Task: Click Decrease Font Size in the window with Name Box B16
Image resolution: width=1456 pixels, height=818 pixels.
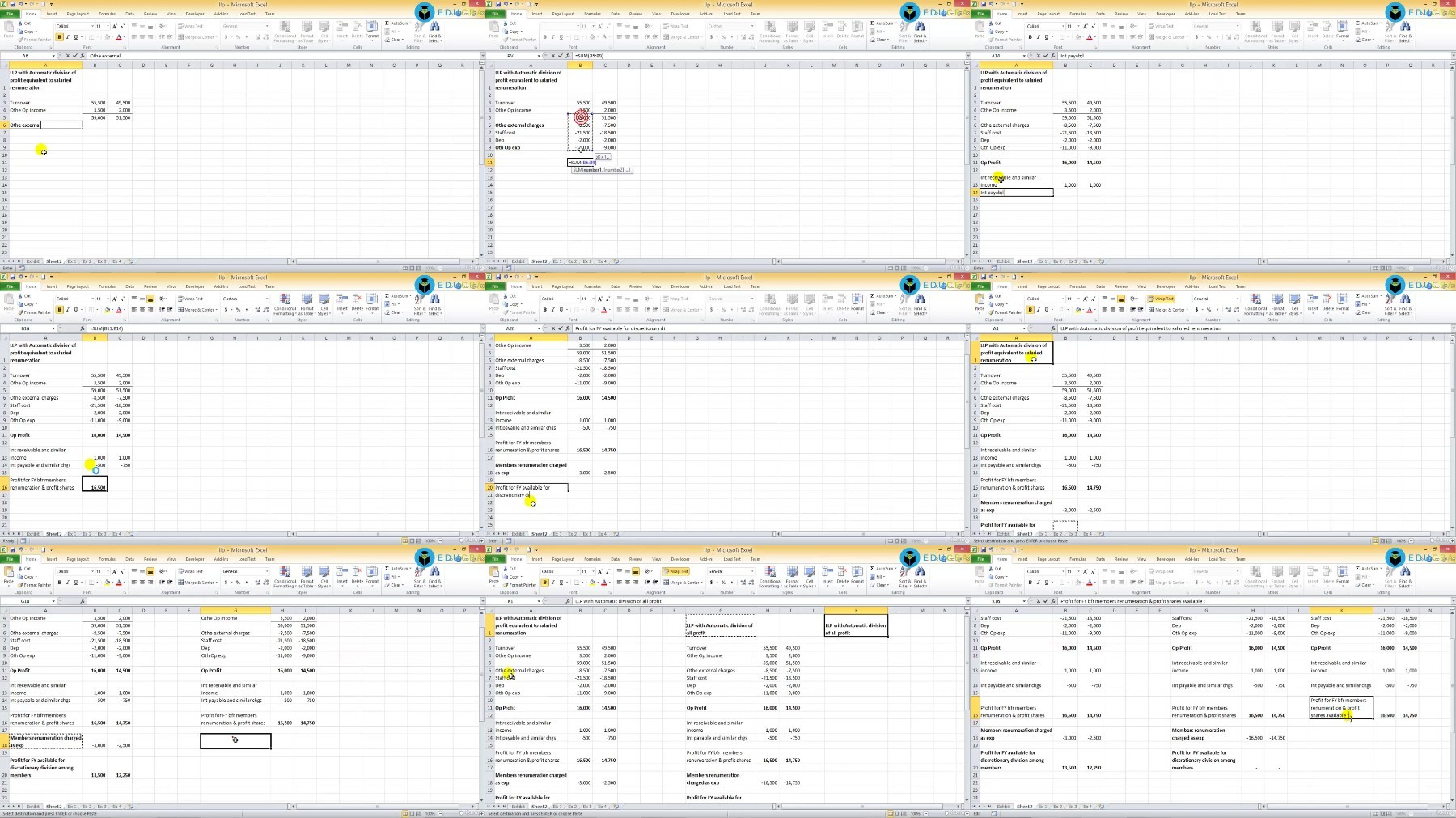Action: coord(122,299)
